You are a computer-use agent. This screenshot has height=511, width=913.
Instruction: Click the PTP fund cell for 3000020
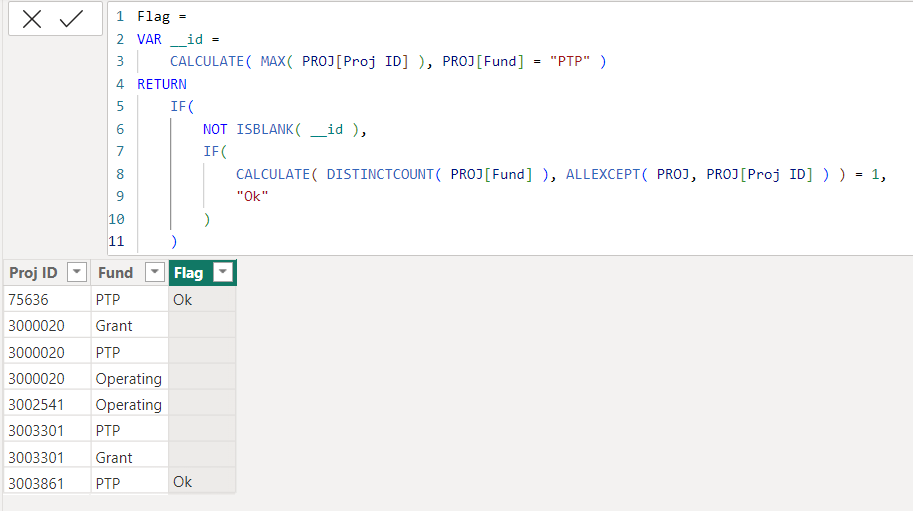[129, 352]
